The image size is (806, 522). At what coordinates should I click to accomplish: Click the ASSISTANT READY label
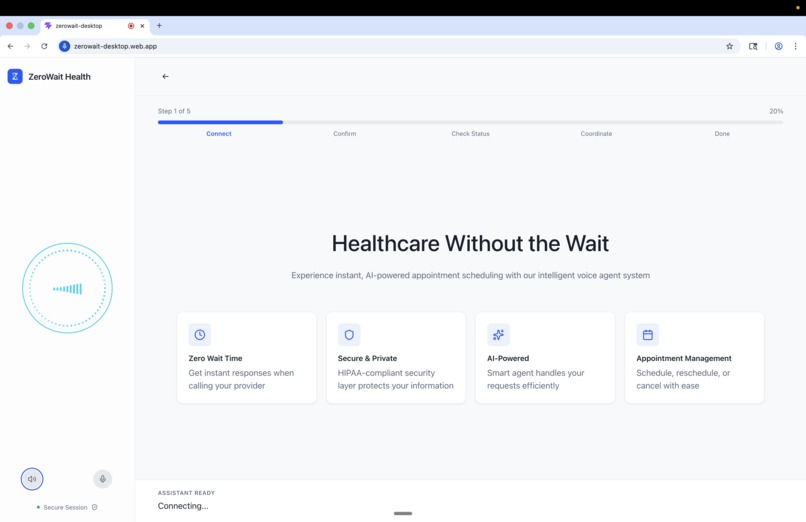pyautogui.click(x=186, y=493)
